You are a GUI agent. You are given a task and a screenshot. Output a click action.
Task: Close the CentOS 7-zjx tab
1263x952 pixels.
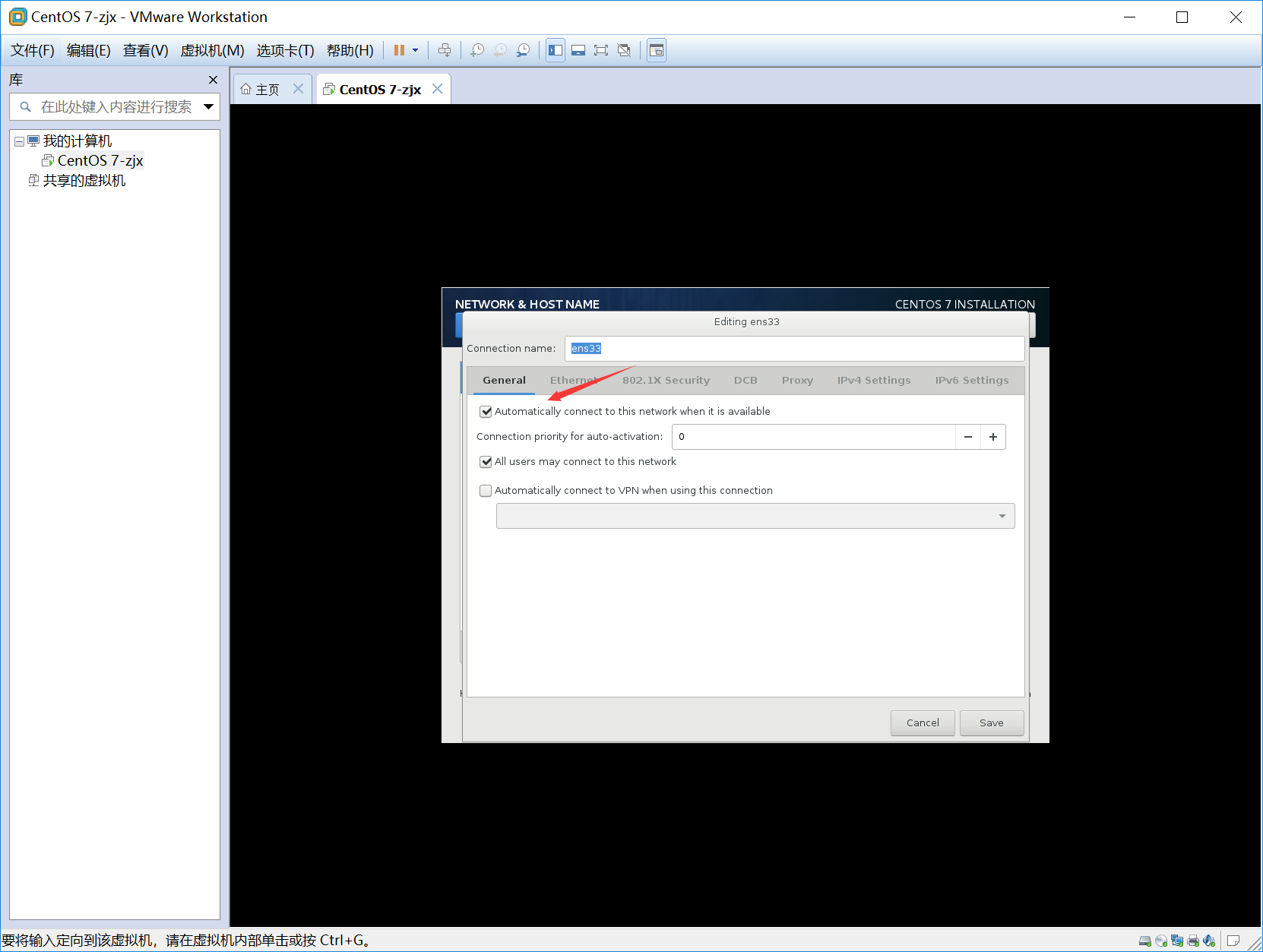pos(437,89)
